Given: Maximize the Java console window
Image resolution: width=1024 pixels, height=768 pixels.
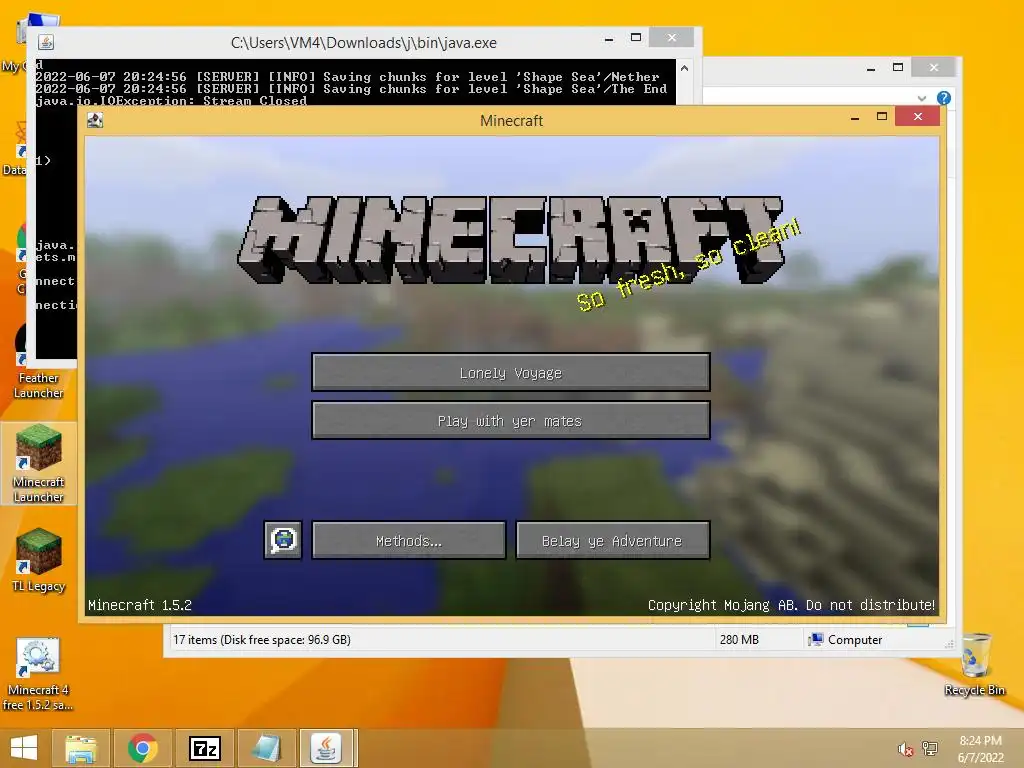Looking at the screenshot, I should 635,38.
